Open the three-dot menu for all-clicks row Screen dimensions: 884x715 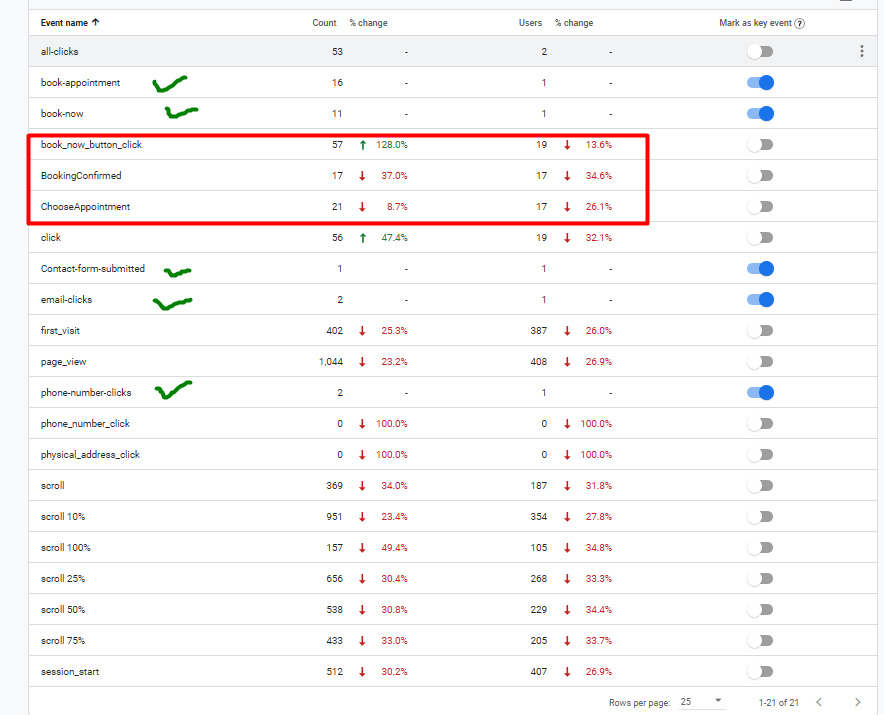[x=861, y=51]
